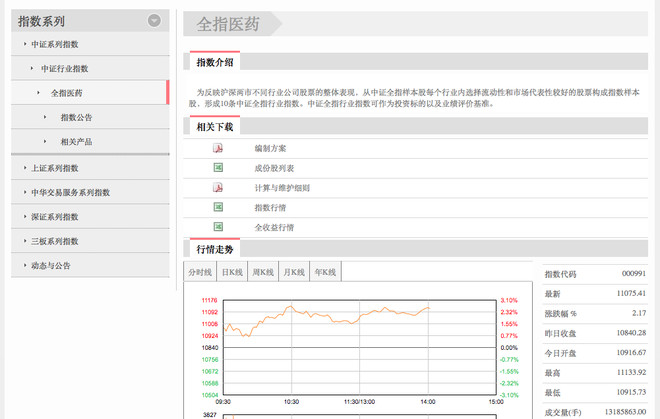Expand the 上证系列指数 arrow
The image size is (660, 419).
coord(25,168)
